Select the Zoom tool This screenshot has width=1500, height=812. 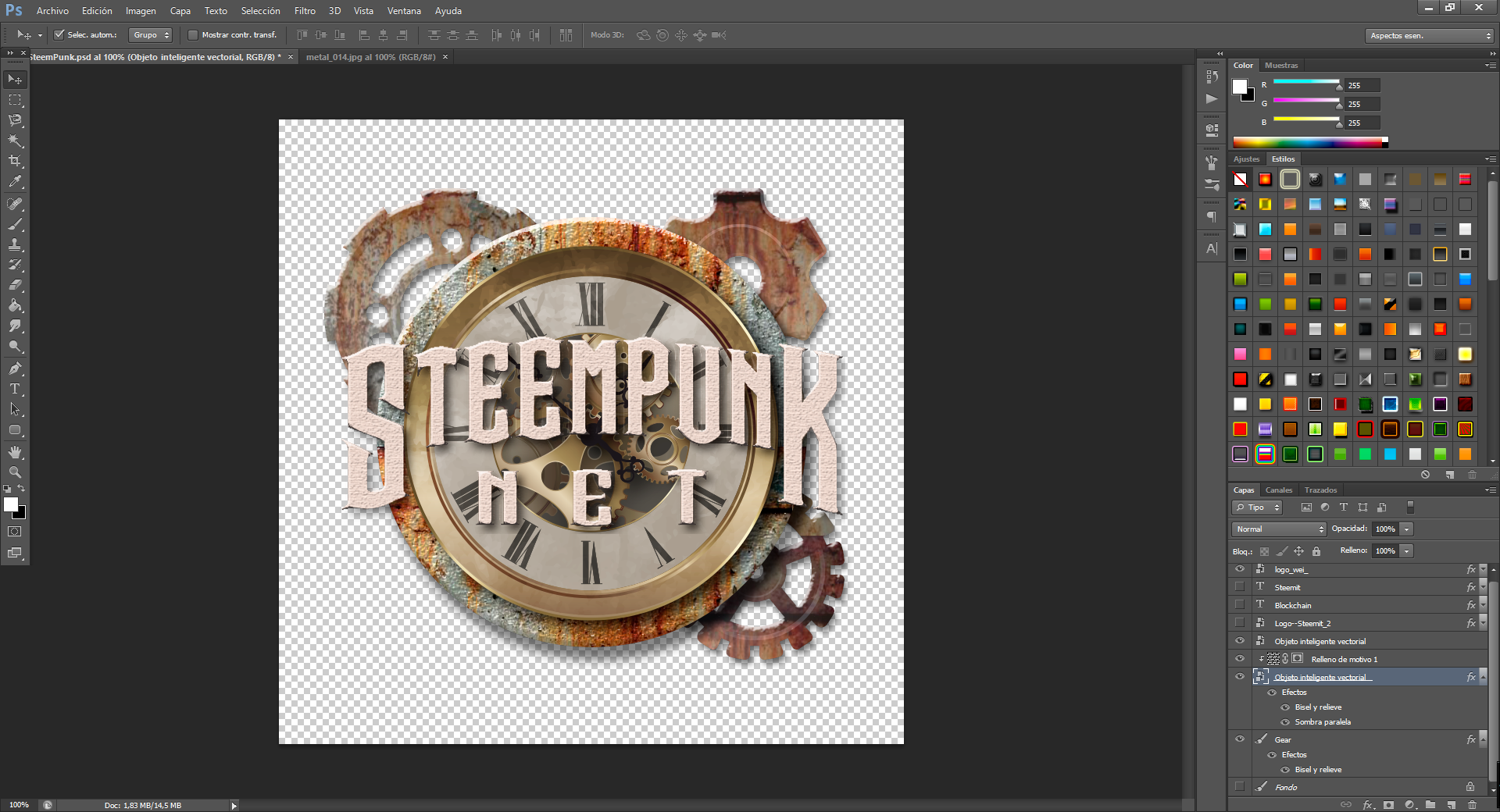(x=15, y=472)
